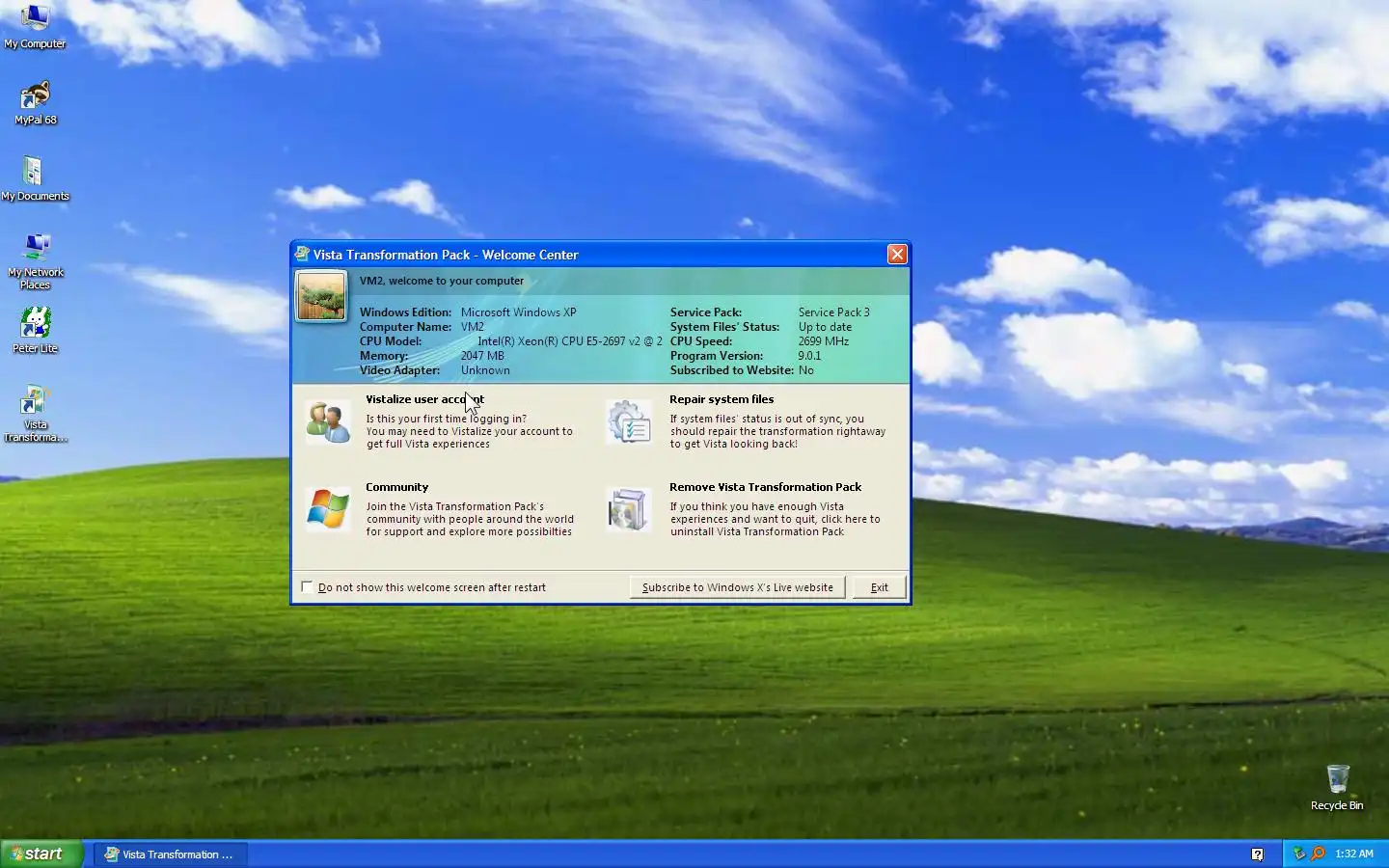Click the Repair system files checklist icon
The image size is (1389, 868).
(629, 422)
